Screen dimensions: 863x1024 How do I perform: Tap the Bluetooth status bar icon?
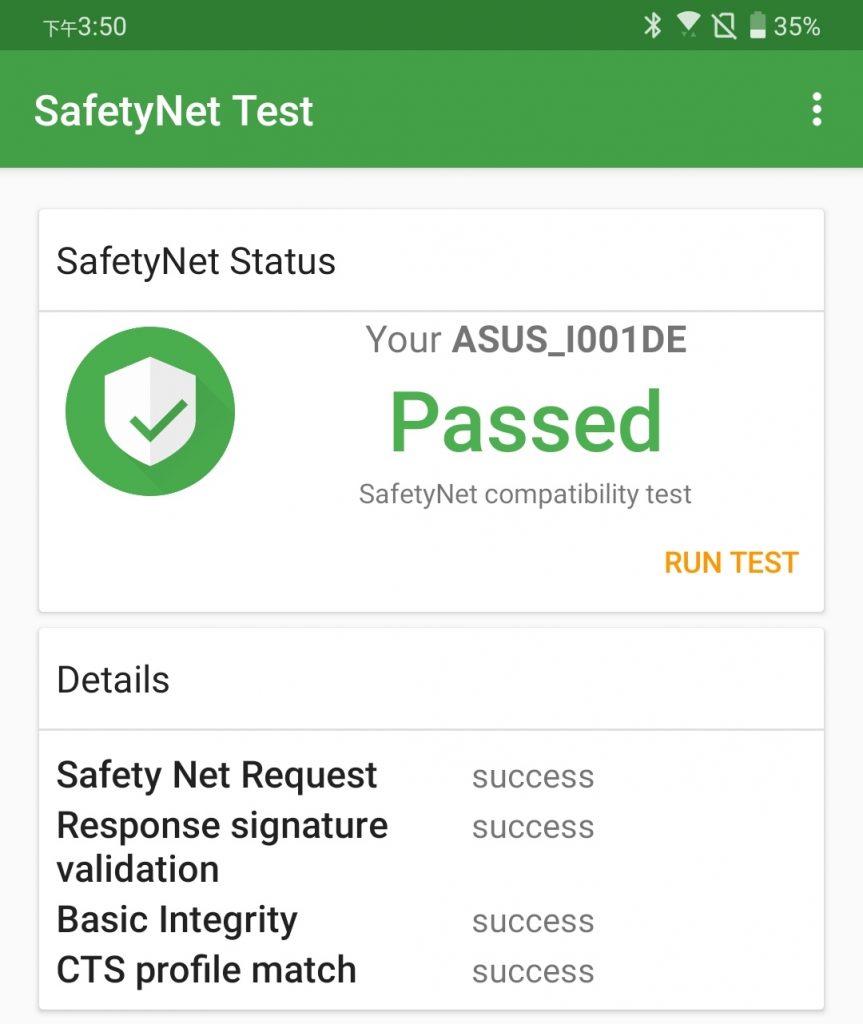653,26
